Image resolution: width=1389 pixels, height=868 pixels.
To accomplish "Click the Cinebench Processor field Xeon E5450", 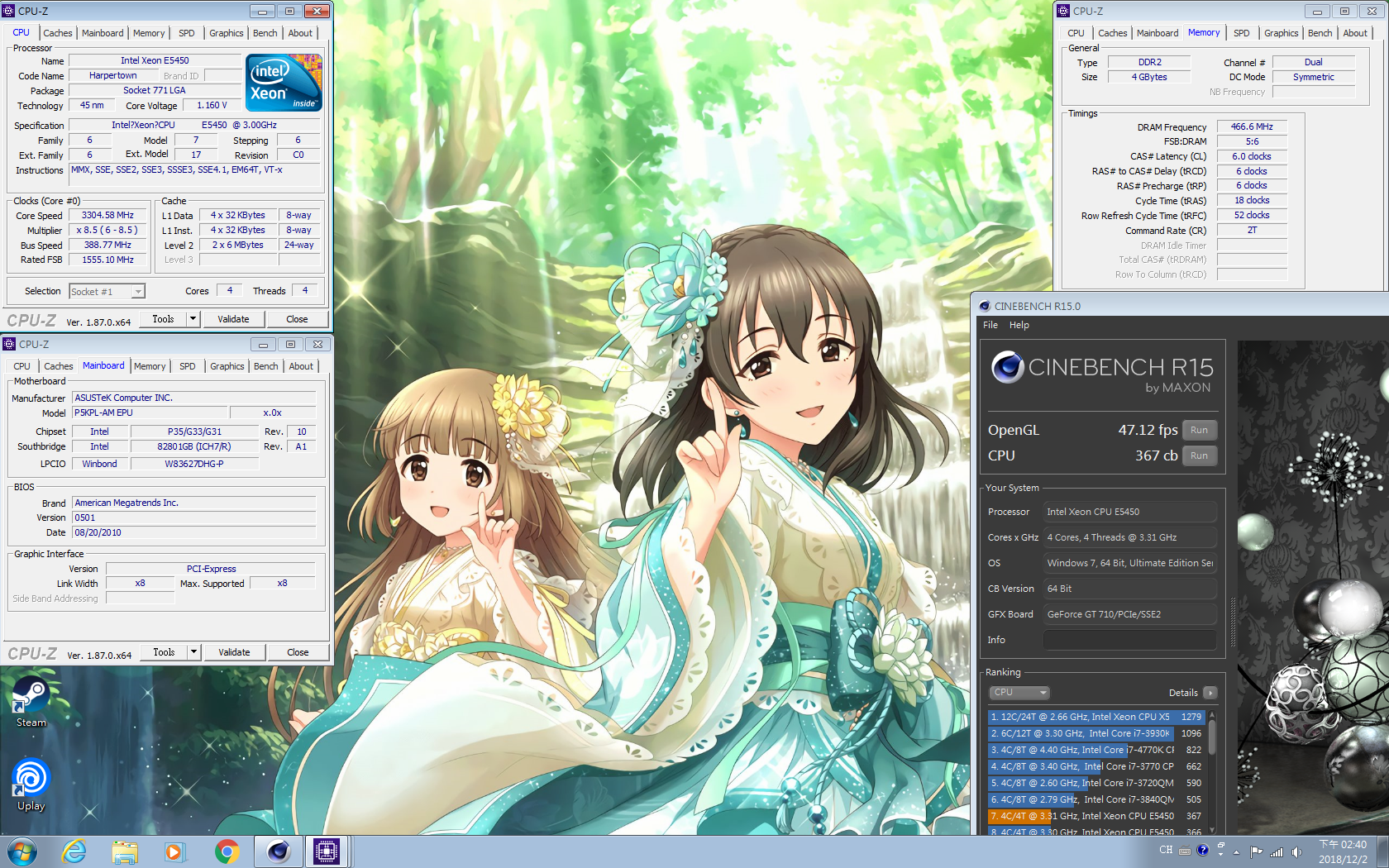I will pyautogui.click(x=1129, y=512).
